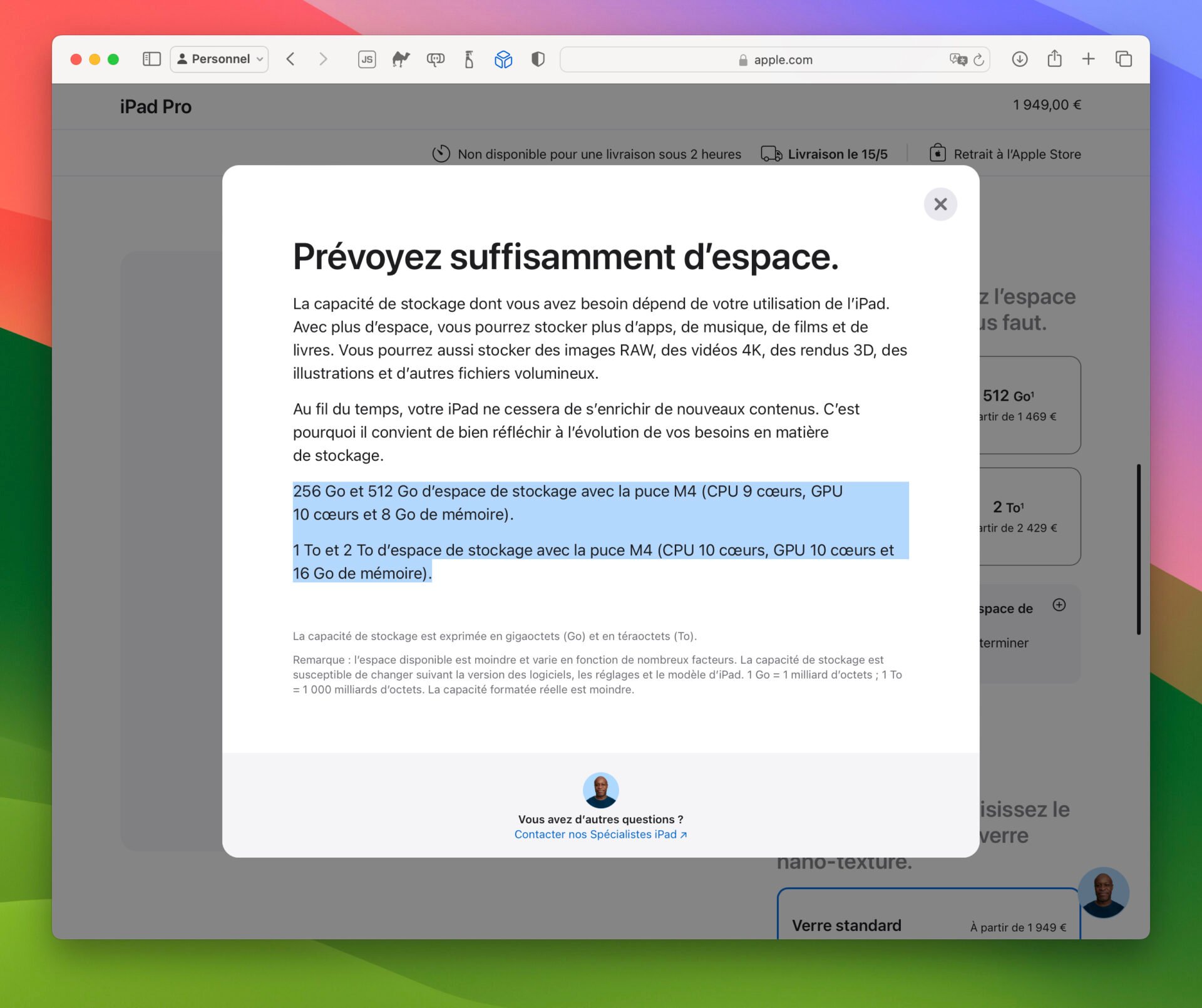This screenshot has height=1008, width=1202.
Task: Go back to previous page
Action: click(290, 59)
